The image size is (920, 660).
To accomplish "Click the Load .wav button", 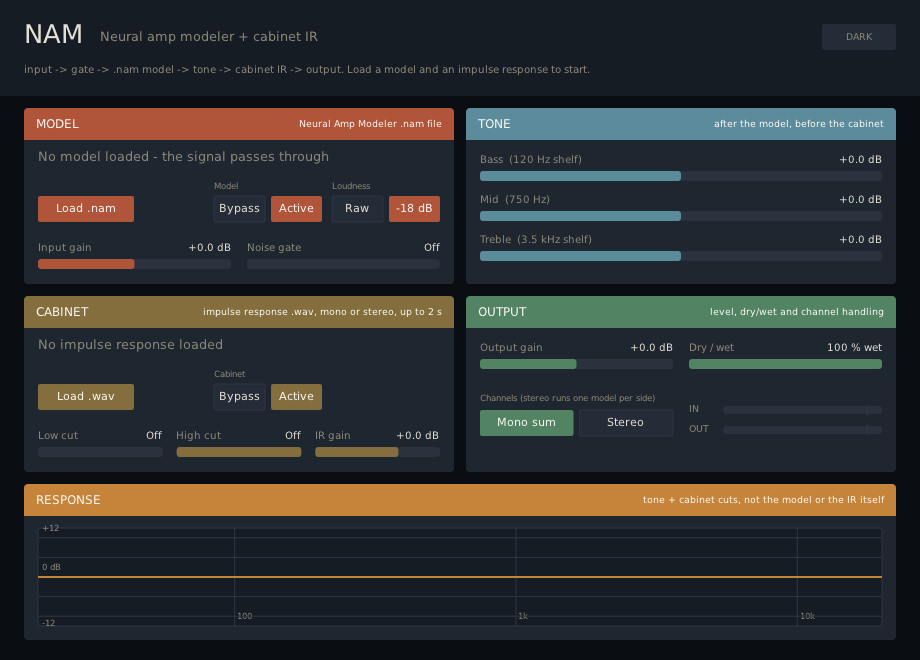I will pyautogui.click(x=86, y=397).
